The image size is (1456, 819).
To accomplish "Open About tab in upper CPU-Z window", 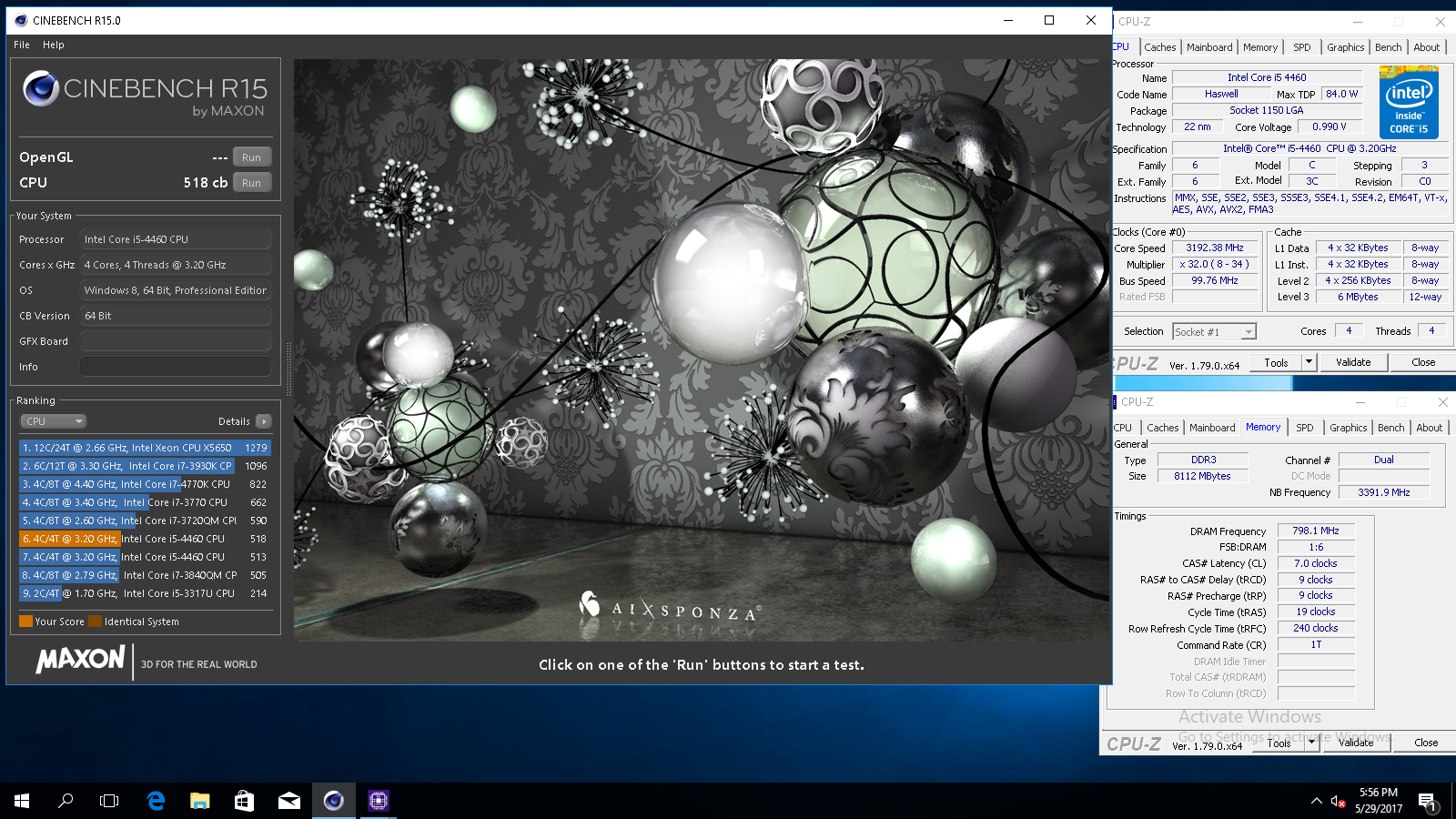I will pos(1427,47).
